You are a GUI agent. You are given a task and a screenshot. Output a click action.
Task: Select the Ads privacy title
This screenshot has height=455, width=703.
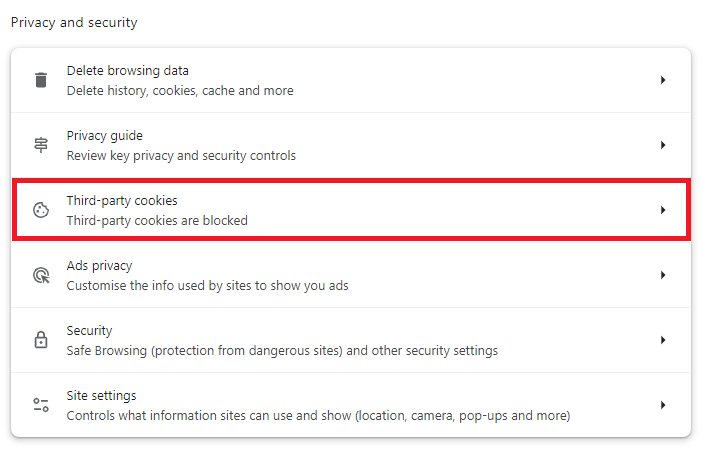click(x=99, y=266)
